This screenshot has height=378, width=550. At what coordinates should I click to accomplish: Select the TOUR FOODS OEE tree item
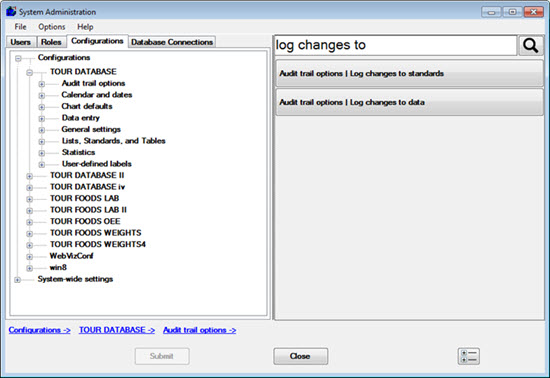85,221
